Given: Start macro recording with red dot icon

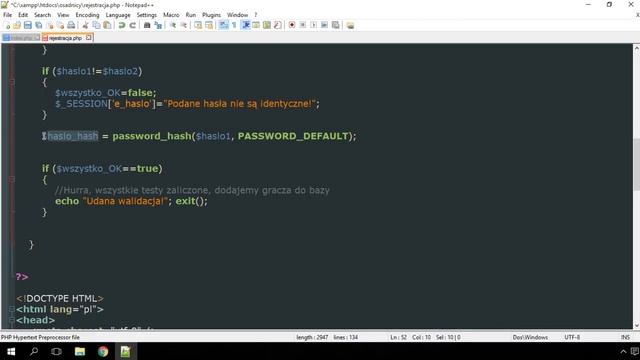Looking at the screenshot, I should [x=292, y=25].
